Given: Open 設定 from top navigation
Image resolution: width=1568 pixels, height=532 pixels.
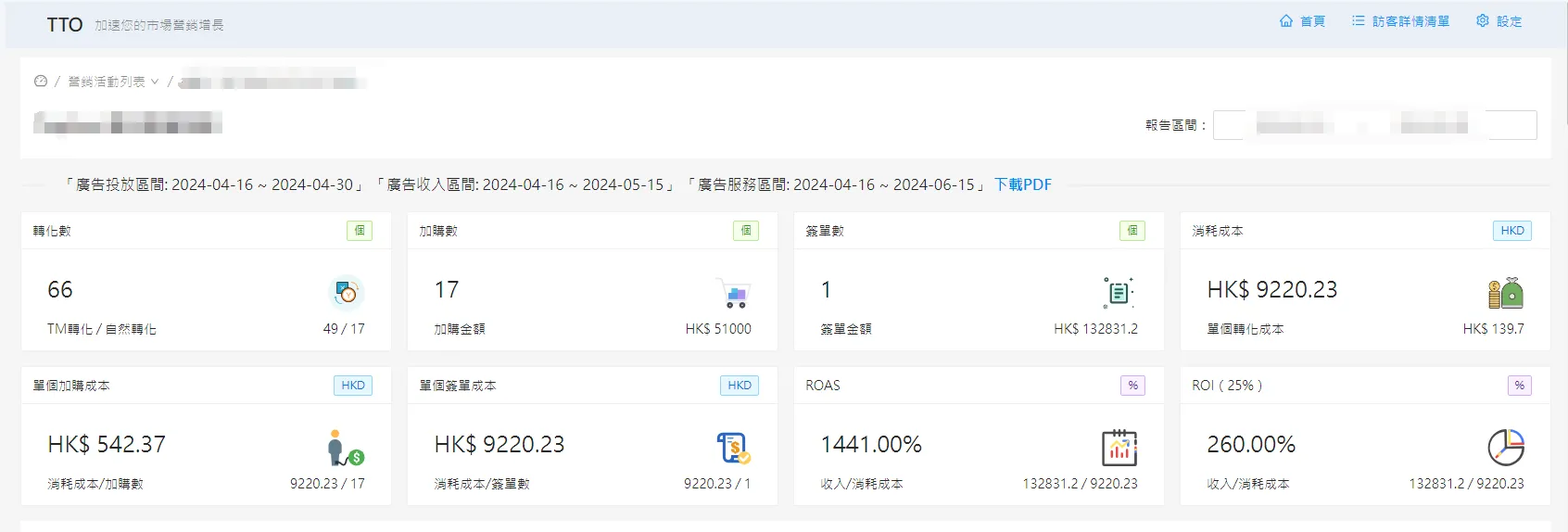Looking at the screenshot, I should [1498, 21].
